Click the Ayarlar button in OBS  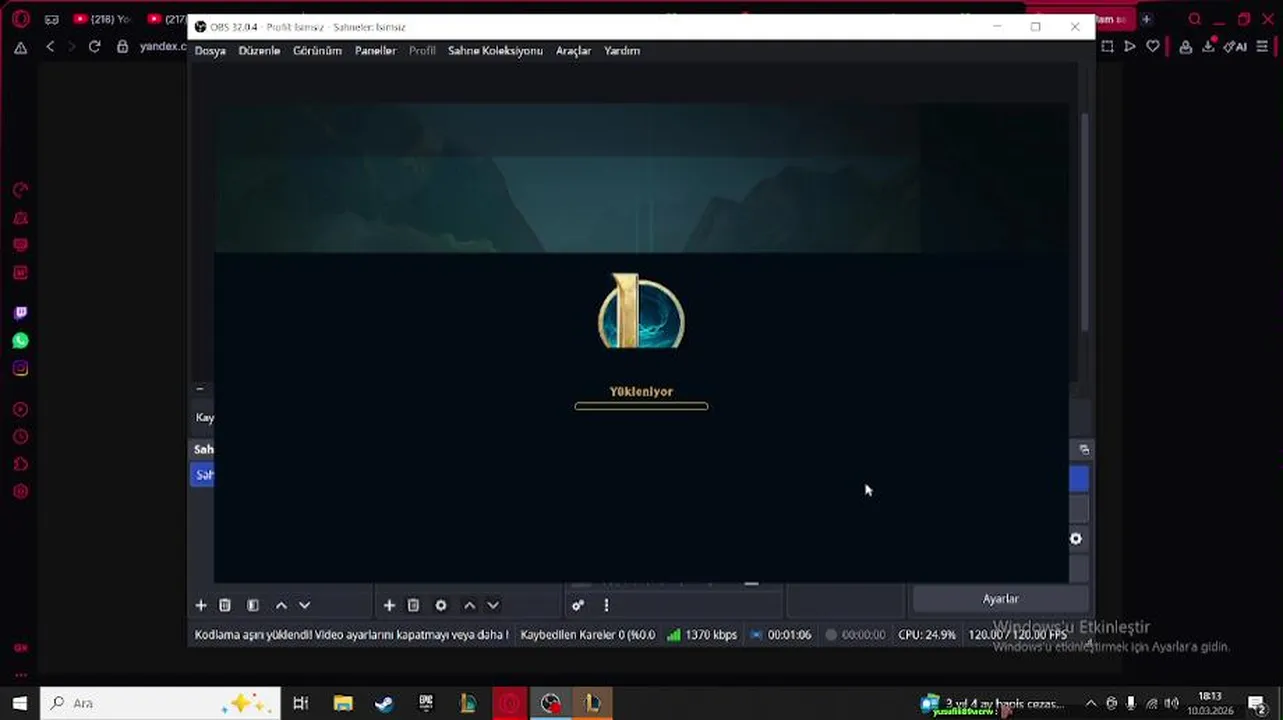(1000, 599)
